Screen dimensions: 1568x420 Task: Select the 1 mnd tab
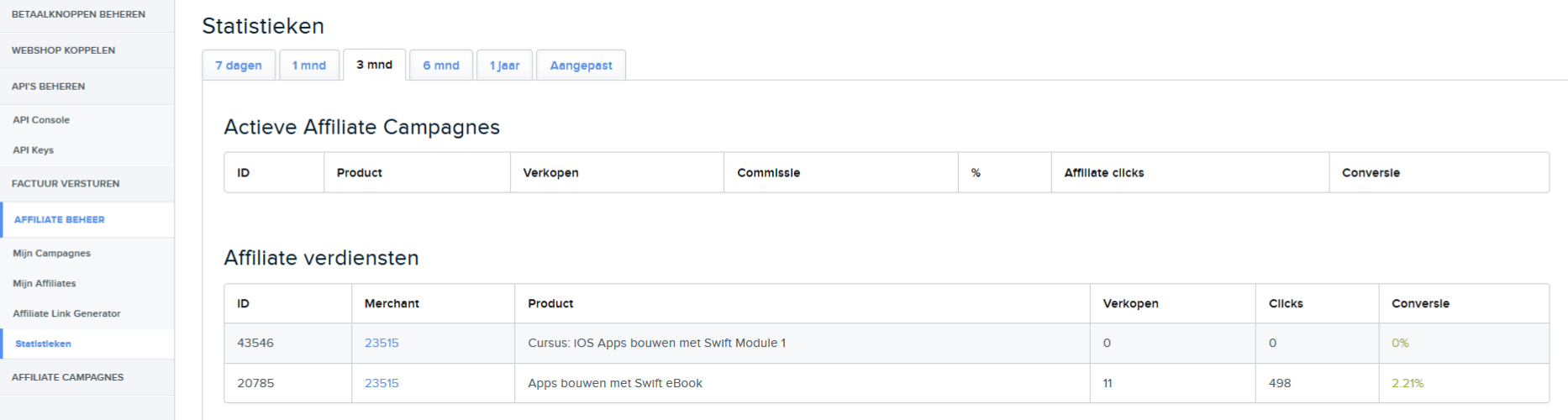click(x=309, y=66)
